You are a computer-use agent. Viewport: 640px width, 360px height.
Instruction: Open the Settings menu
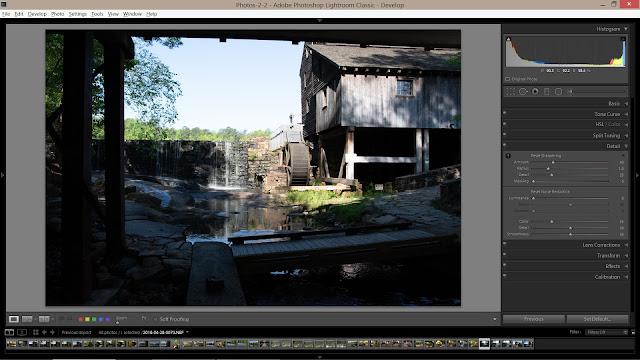78,14
